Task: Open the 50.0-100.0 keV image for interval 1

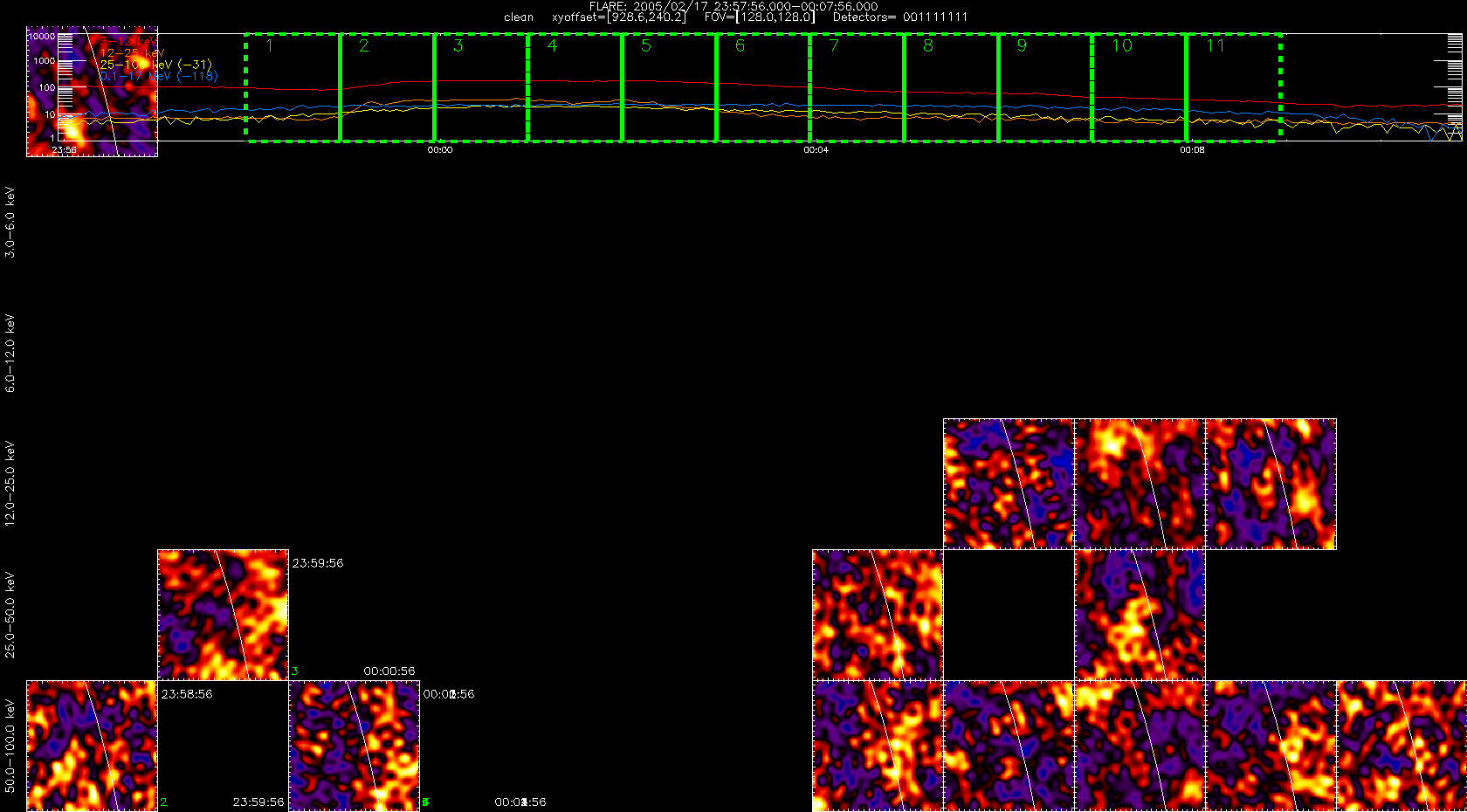Action: click(x=92, y=747)
